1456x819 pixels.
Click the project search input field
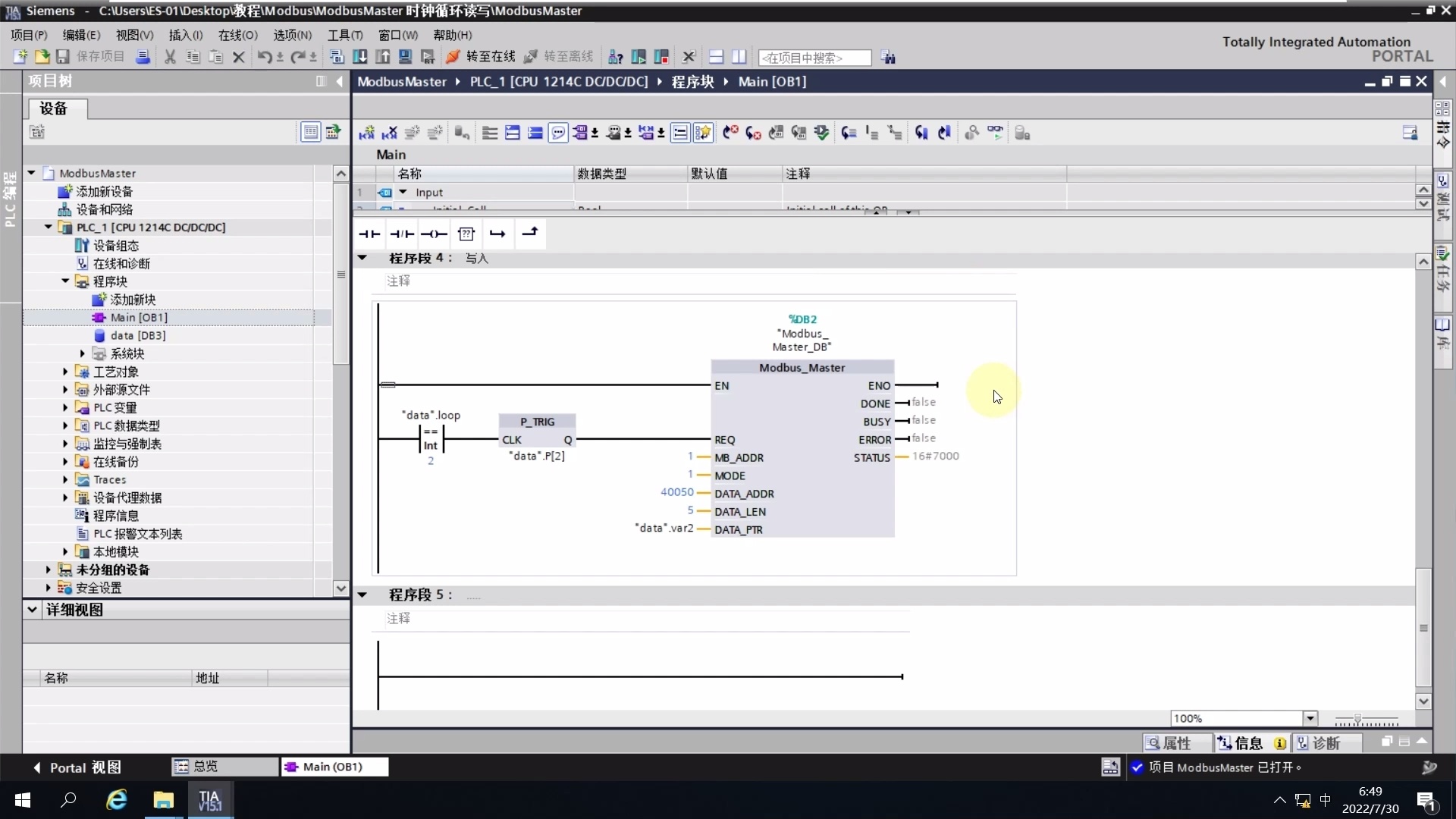(x=814, y=58)
